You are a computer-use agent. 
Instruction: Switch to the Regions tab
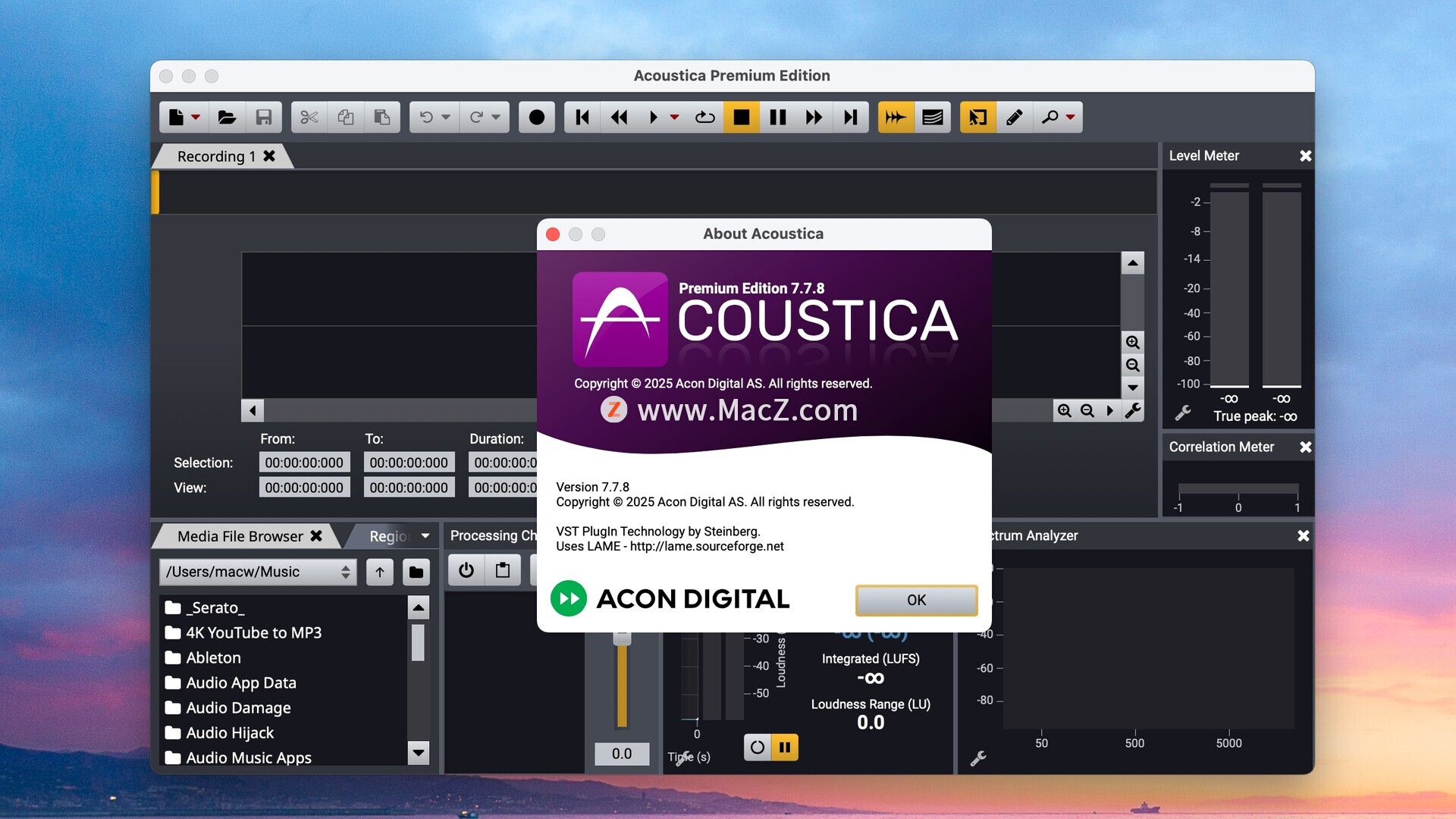click(389, 536)
